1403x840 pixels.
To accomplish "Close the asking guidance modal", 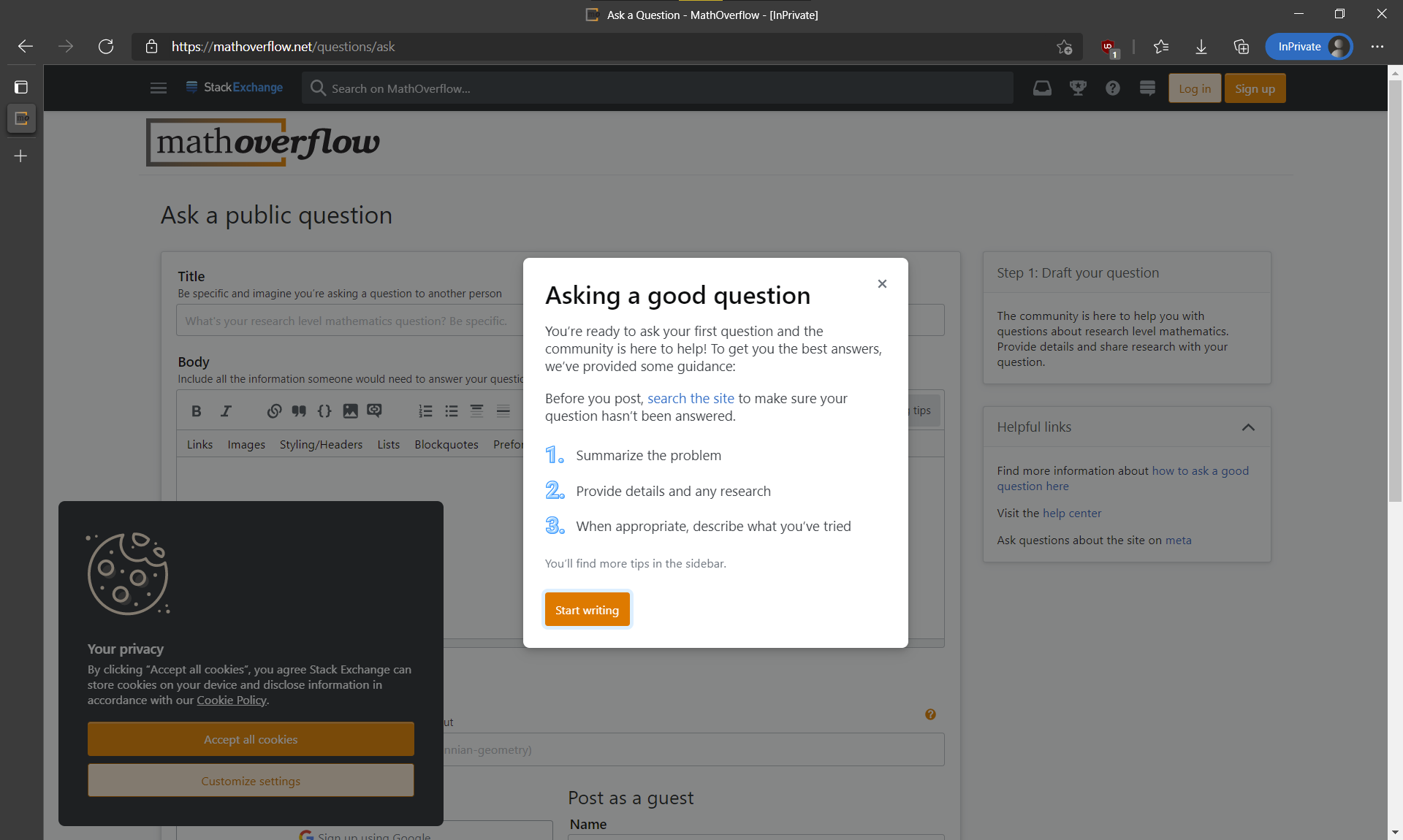I will pos(882,284).
